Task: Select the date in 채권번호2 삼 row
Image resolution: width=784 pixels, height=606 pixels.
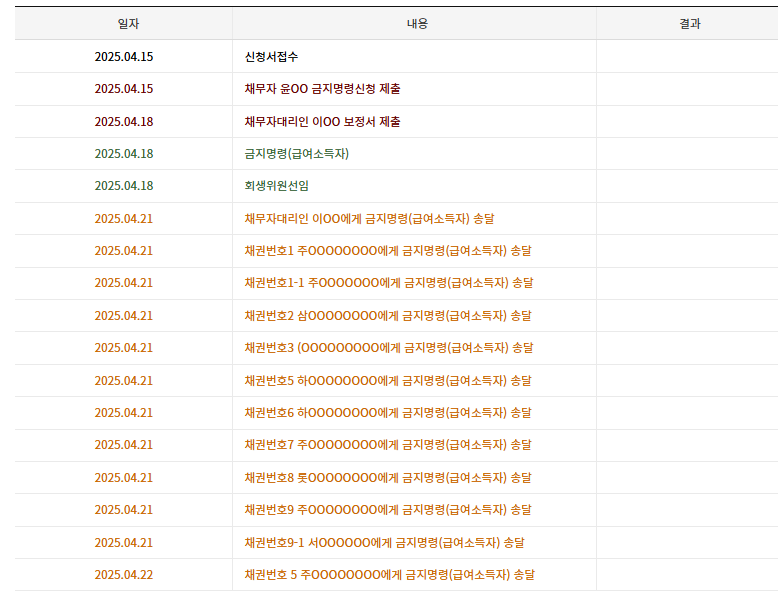Action: tap(124, 316)
